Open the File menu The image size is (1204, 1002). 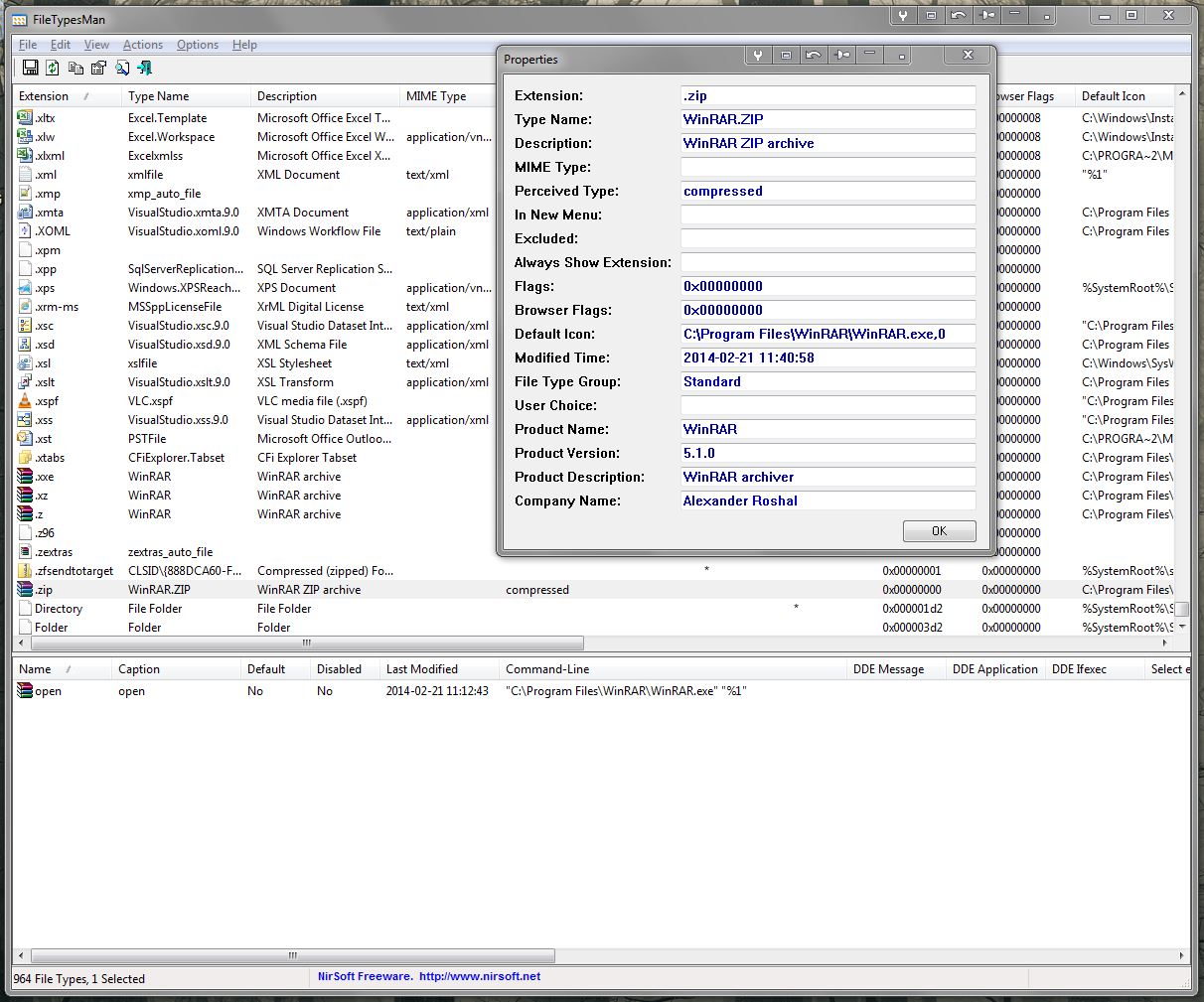point(28,45)
